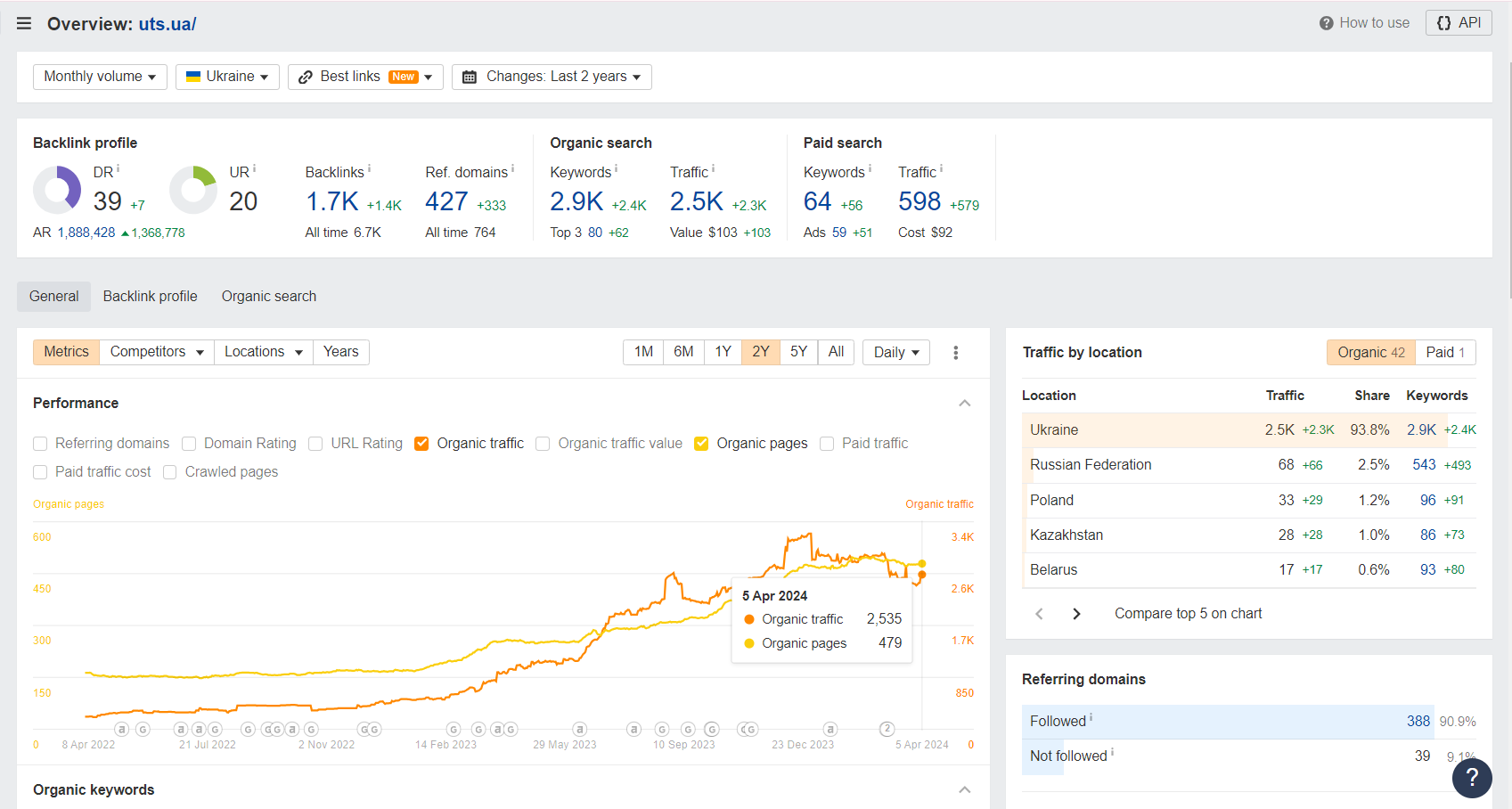Click the chain link icon in Best links
Viewport: 1512px width, 809px height.
click(306, 78)
